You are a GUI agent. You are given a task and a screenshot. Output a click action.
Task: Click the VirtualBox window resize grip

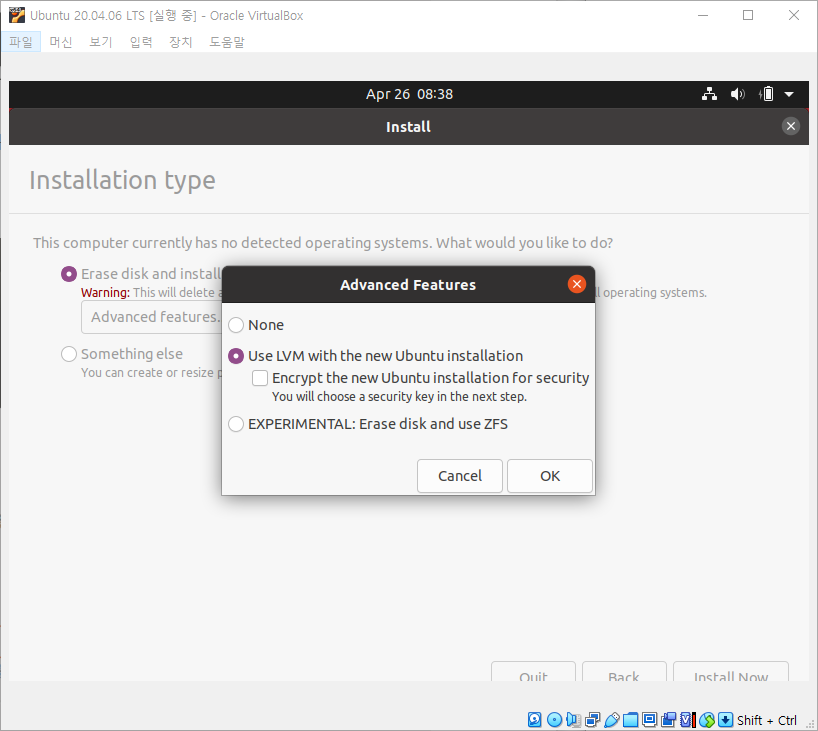811,724
